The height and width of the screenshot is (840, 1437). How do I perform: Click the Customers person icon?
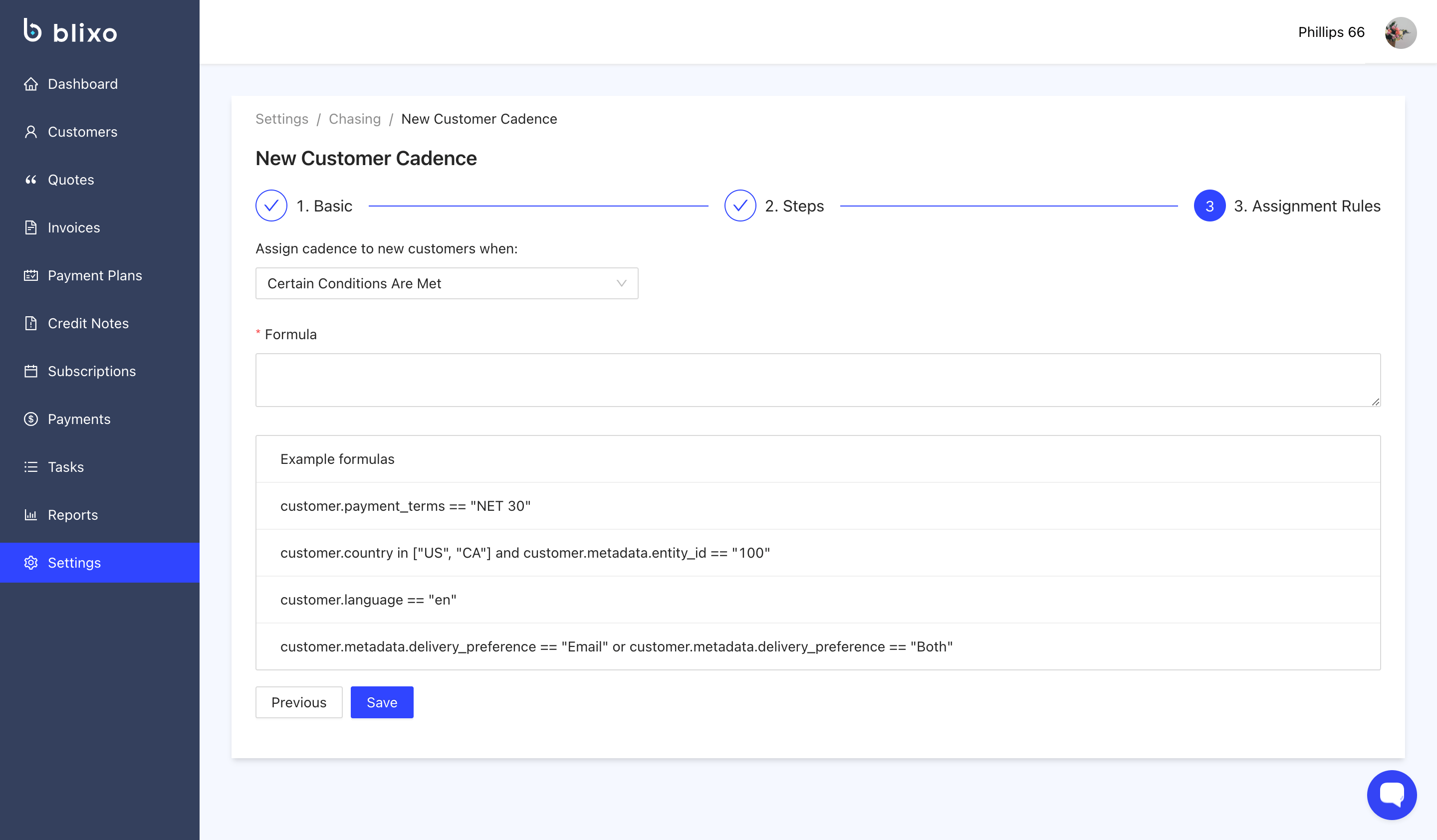point(31,132)
